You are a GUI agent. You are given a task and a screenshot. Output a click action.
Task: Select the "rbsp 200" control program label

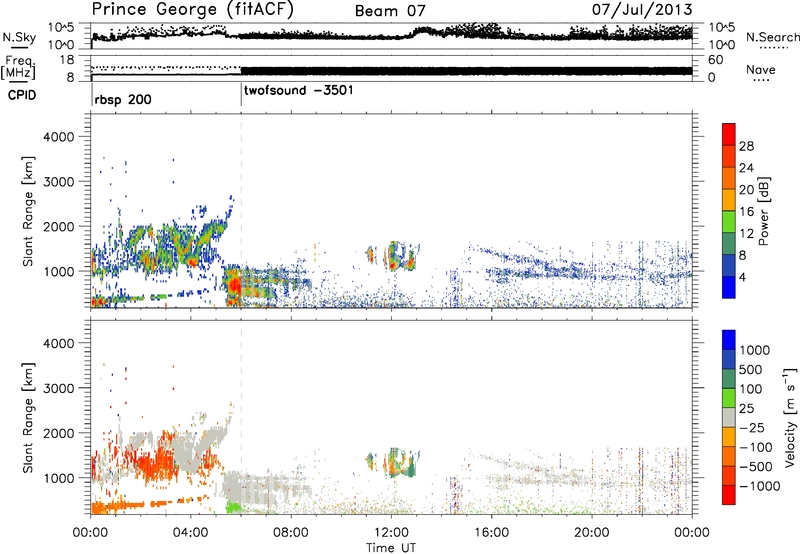tap(123, 99)
